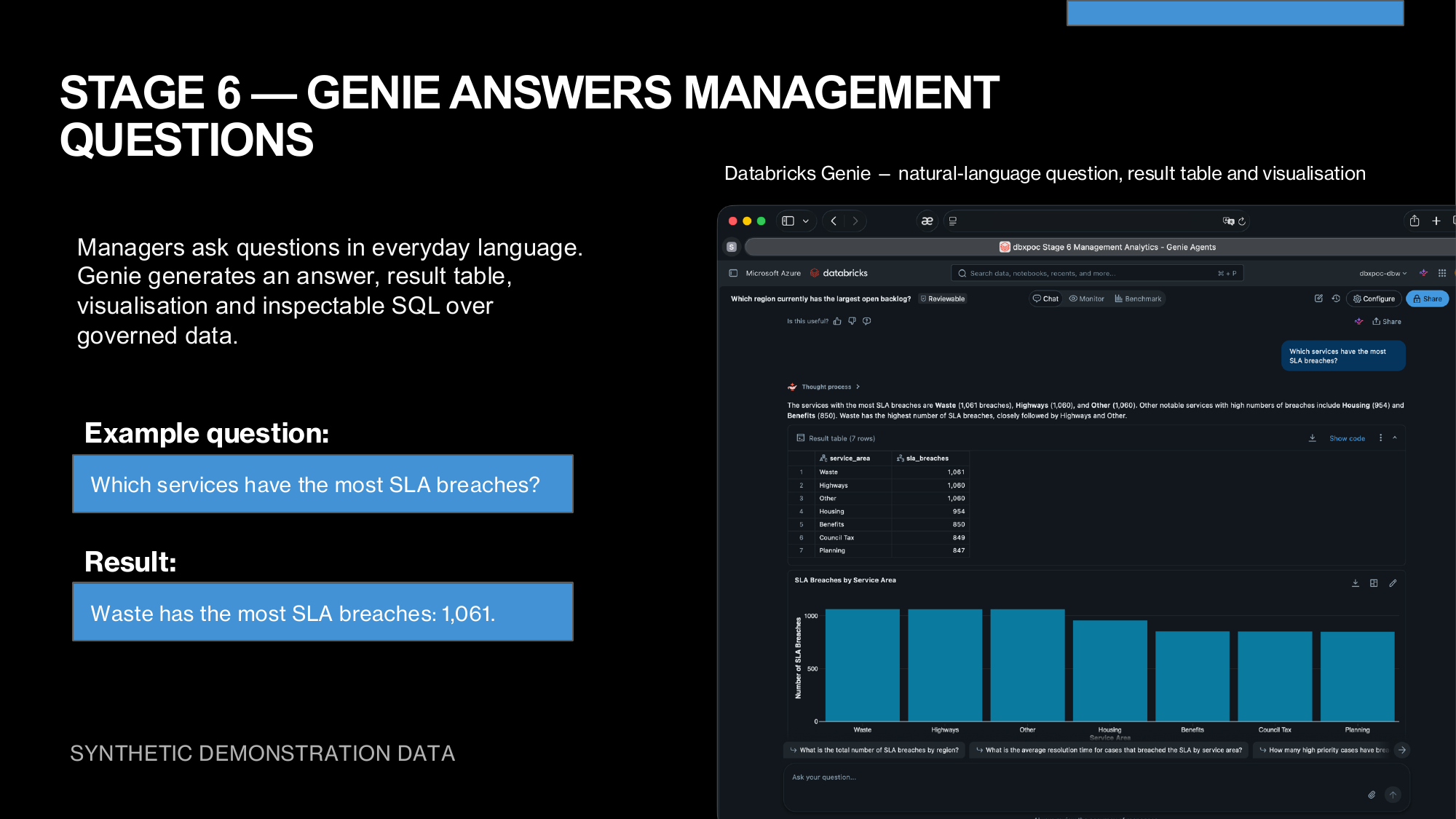1456x819 pixels.
Task: Click the ae extension icon in Safari toolbar
Action: tap(927, 221)
